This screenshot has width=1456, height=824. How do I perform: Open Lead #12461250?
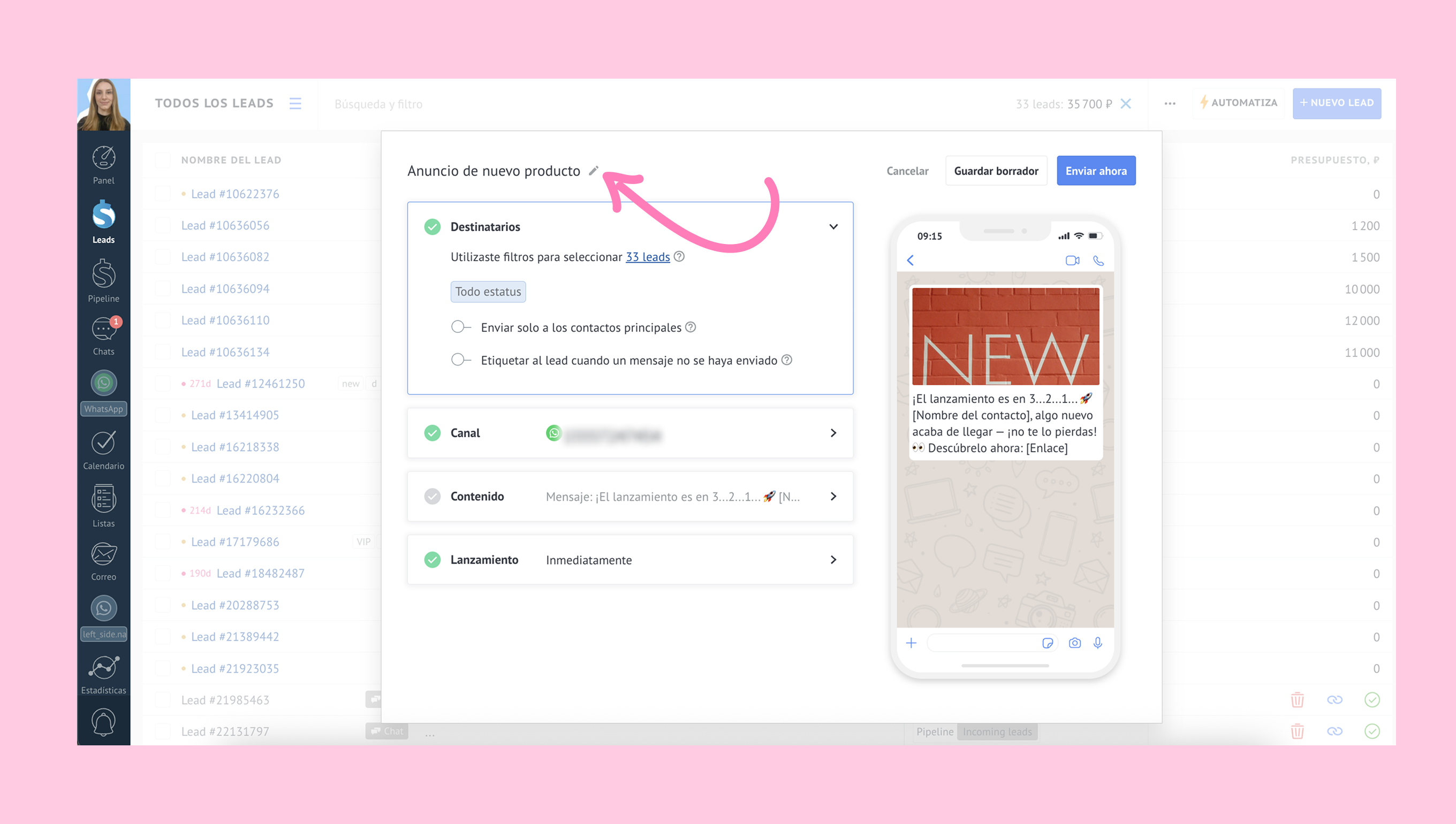coord(260,384)
